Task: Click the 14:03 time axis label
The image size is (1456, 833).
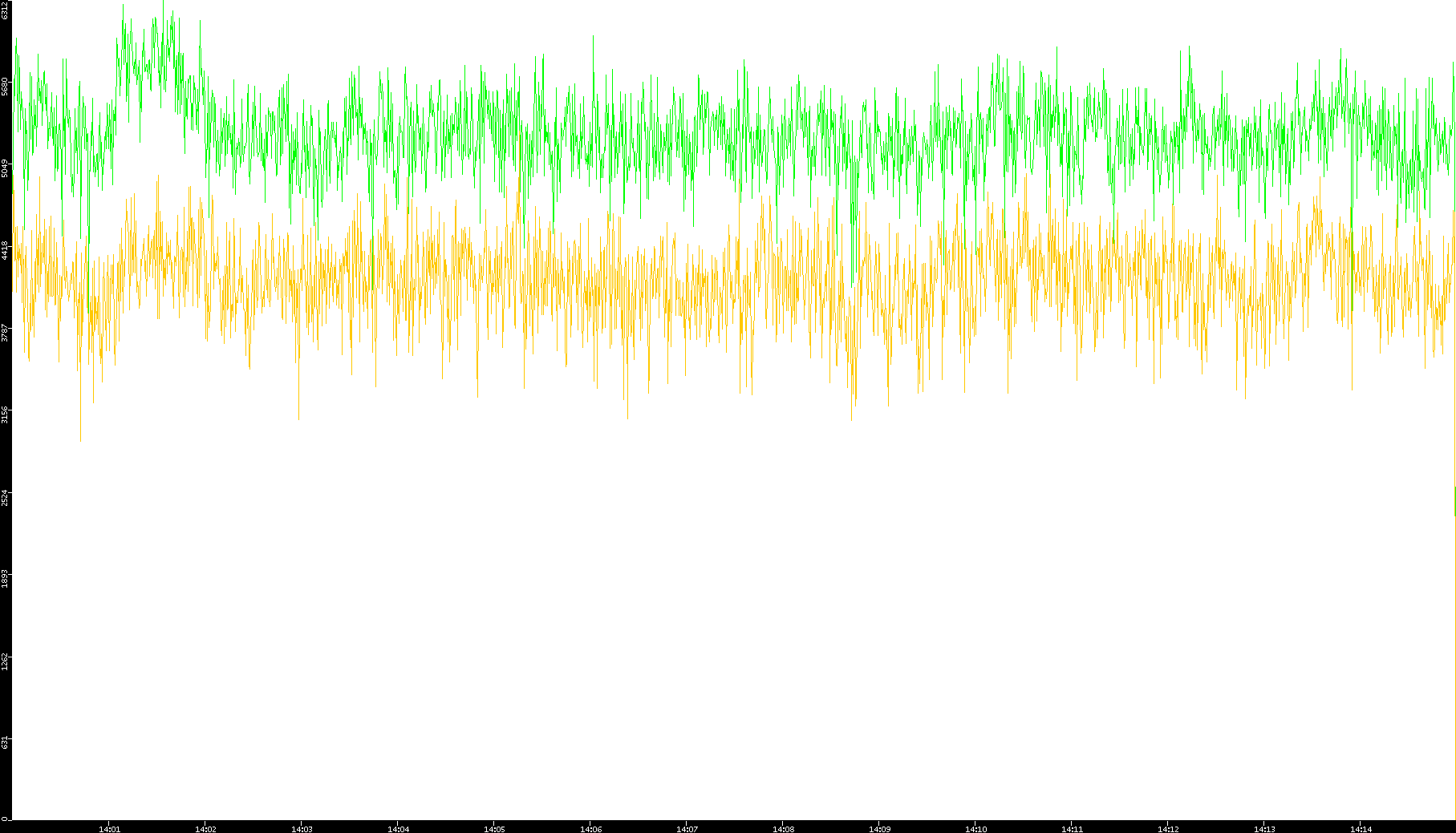Action: (302, 829)
